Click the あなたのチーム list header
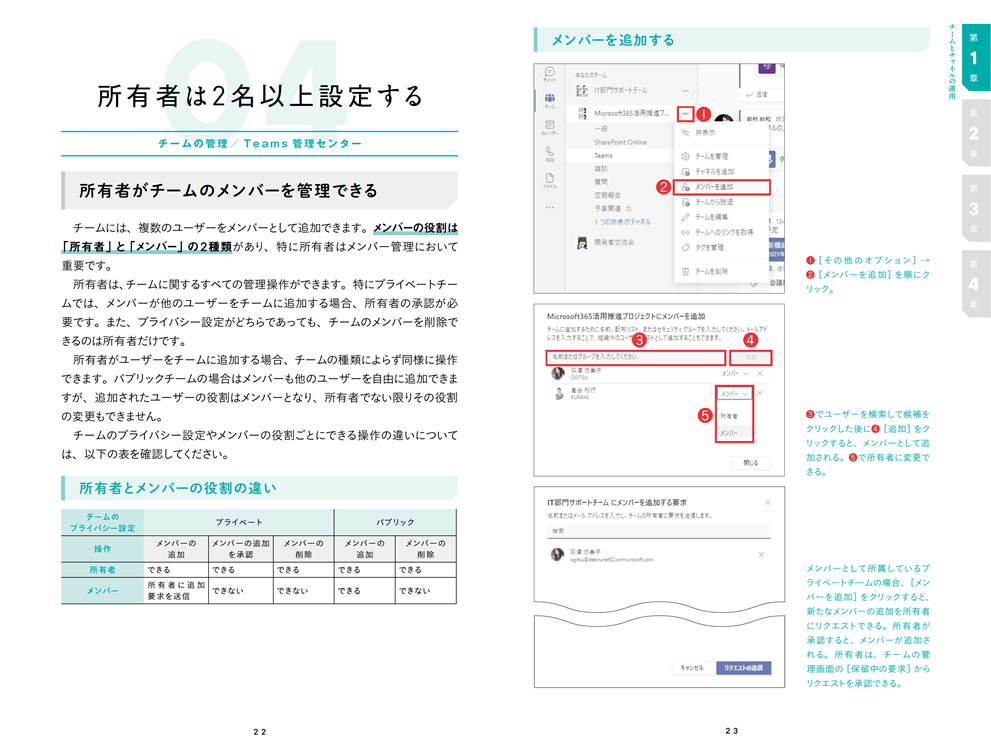The image size is (991, 755). click(x=590, y=75)
